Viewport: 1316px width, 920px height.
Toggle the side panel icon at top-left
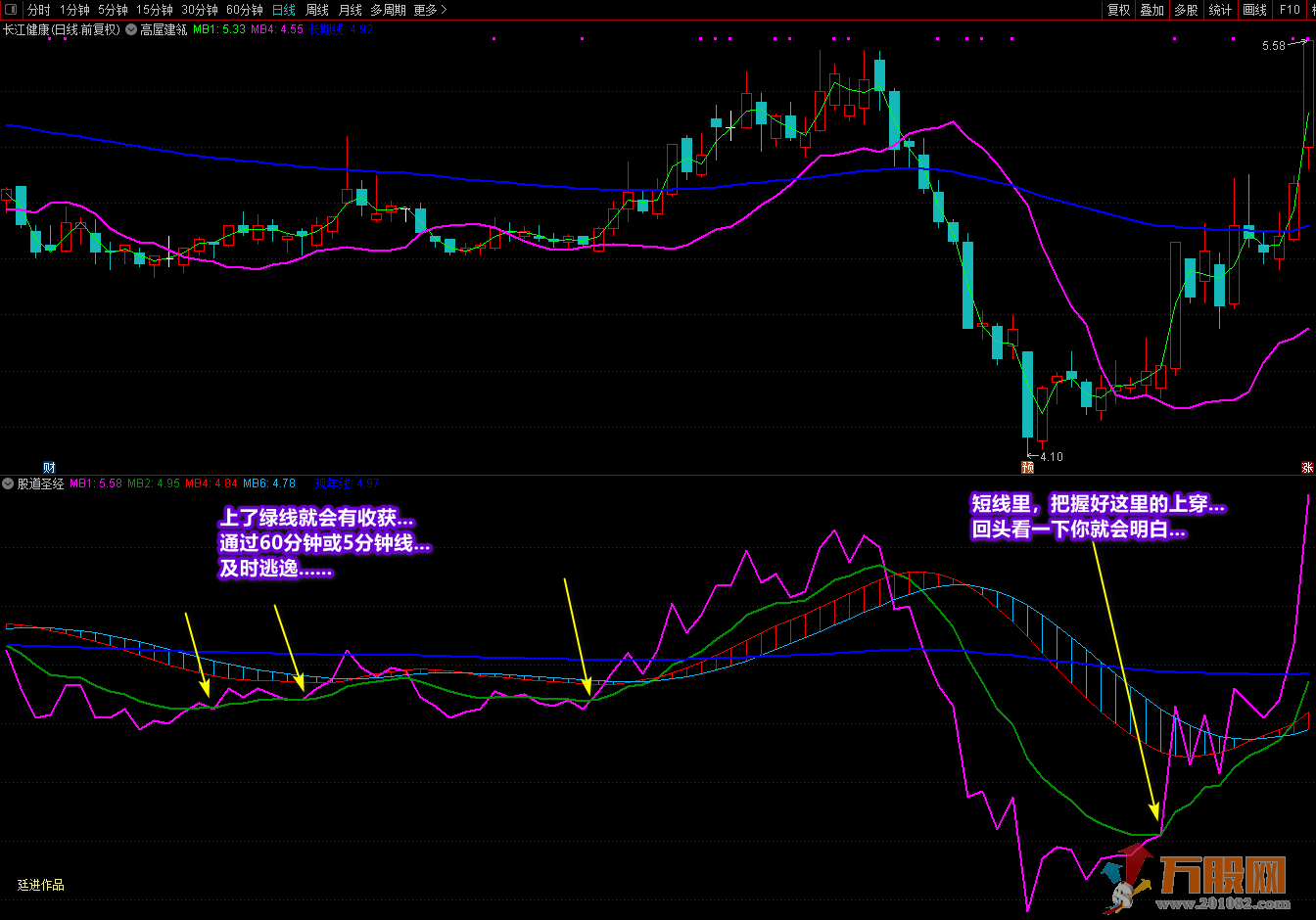pyautogui.click(x=10, y=10)
